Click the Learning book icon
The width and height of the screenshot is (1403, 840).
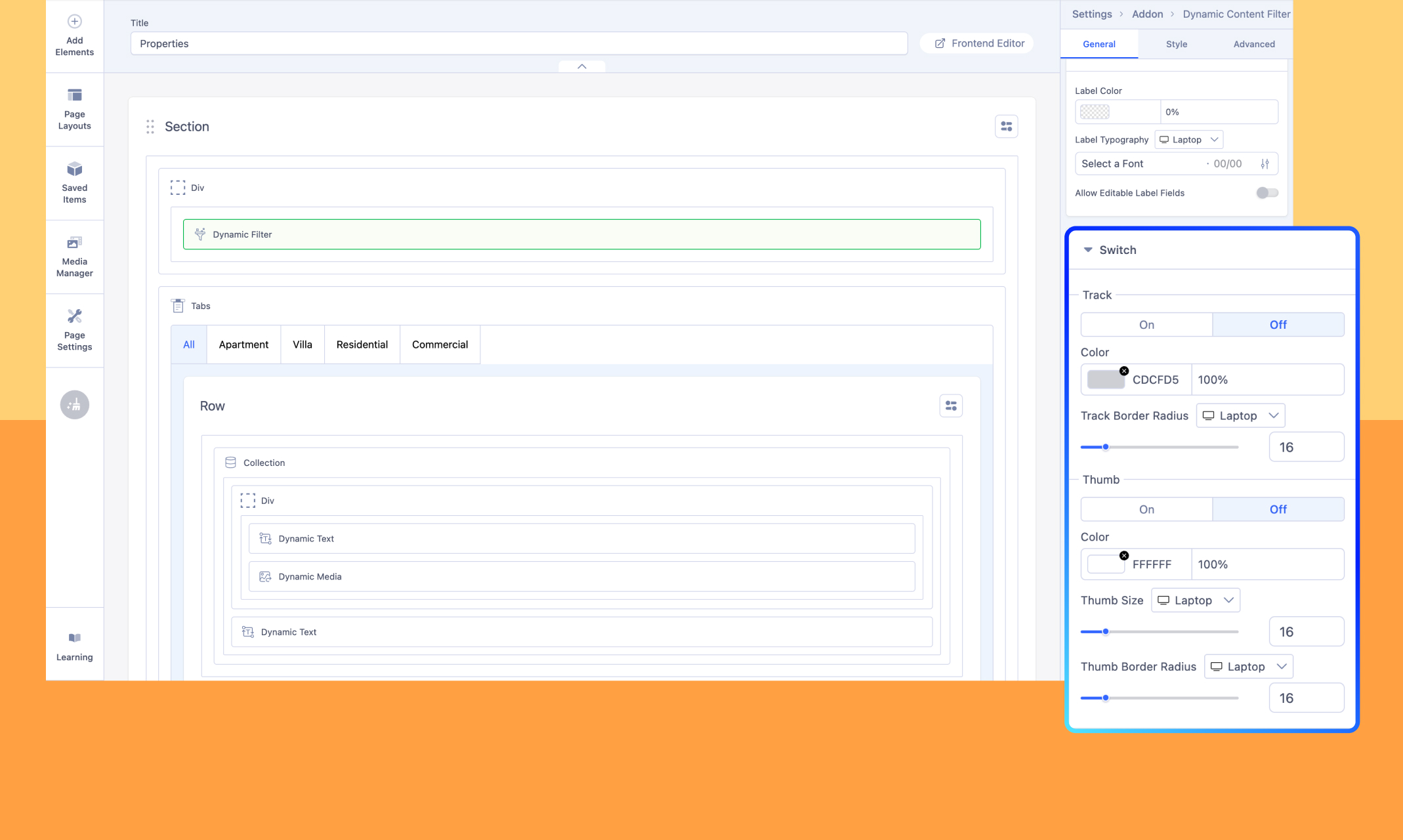click(74, 638)
